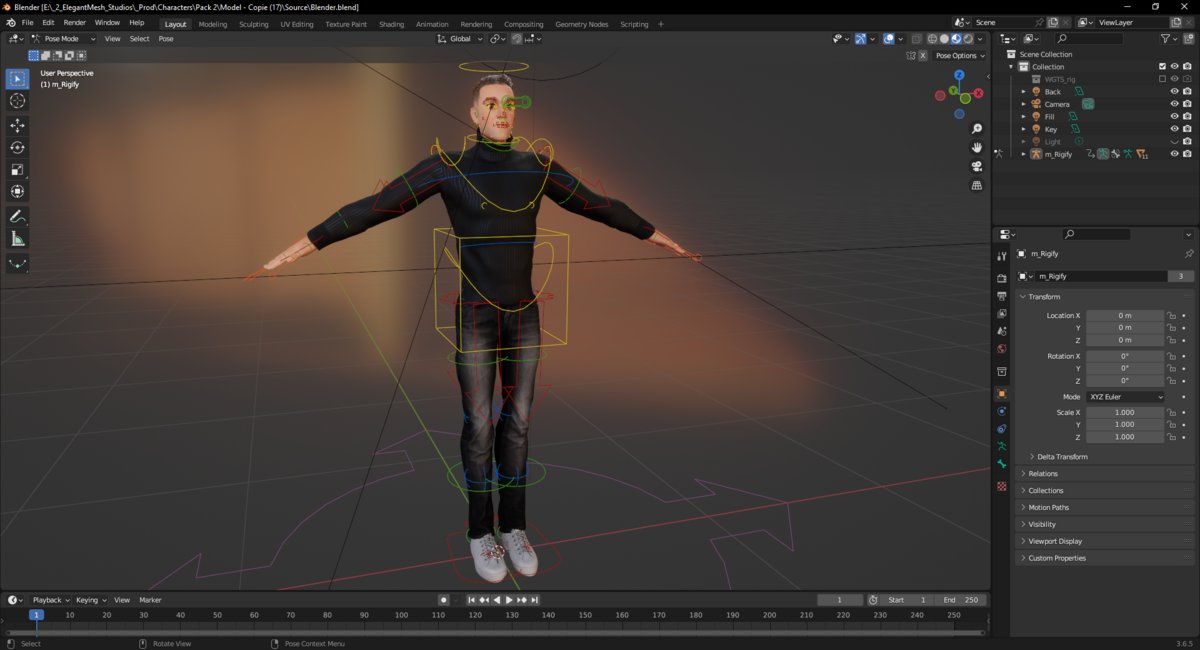Open the Render menu
This screenshot has width=1200, height=650.
75,22
